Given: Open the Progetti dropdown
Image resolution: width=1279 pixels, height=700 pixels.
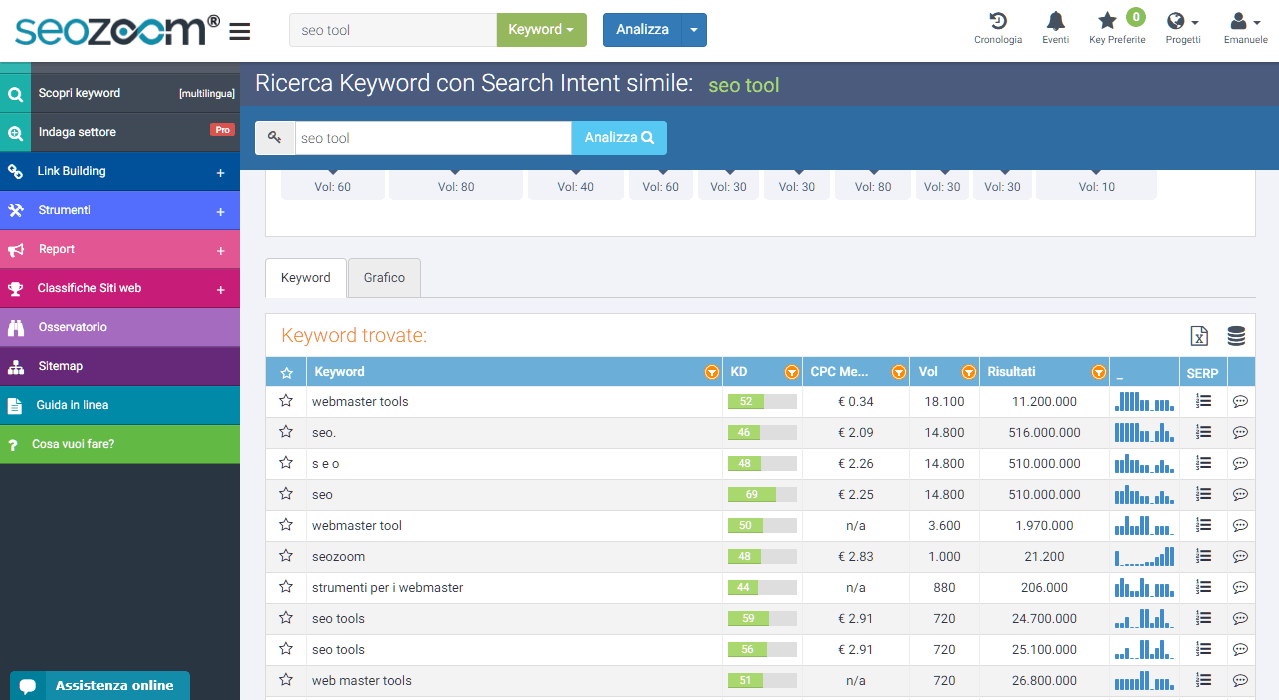Looking at the screenshot, I should click(1183, 27).
